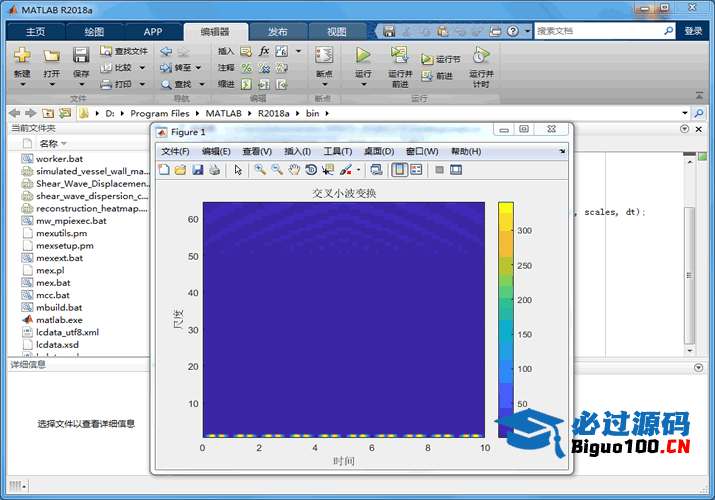
Task: Click Save Figure floppy icon in Figure 1
Action: coord(197,170)
